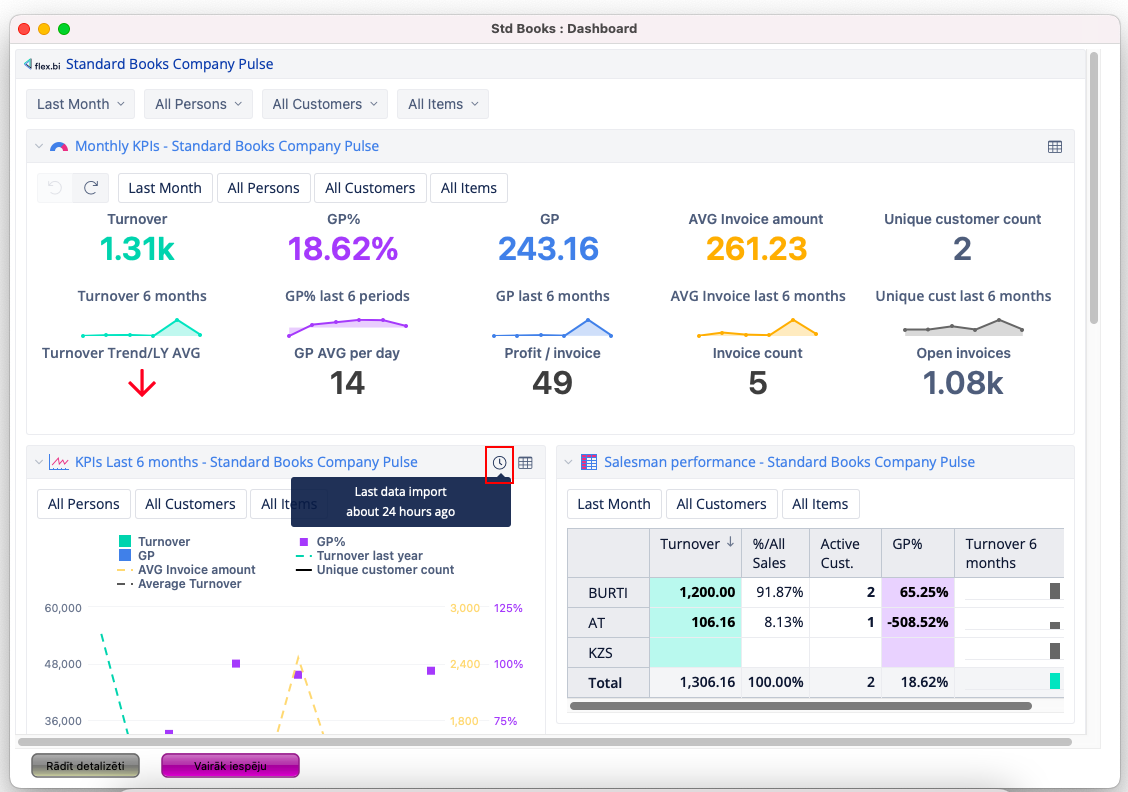Click the Monthly KPIs gauge icon

[x=59, y=146]
